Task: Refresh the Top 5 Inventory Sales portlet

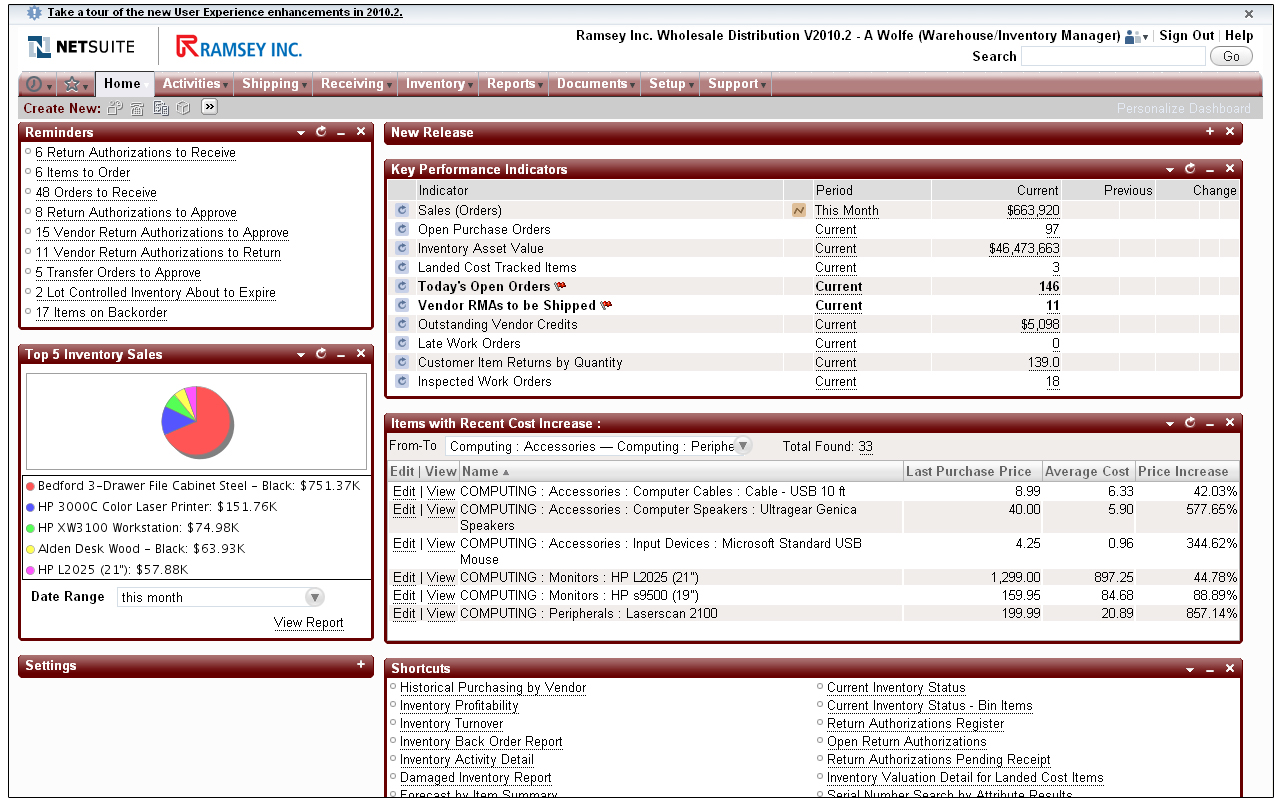Action: 321,354
